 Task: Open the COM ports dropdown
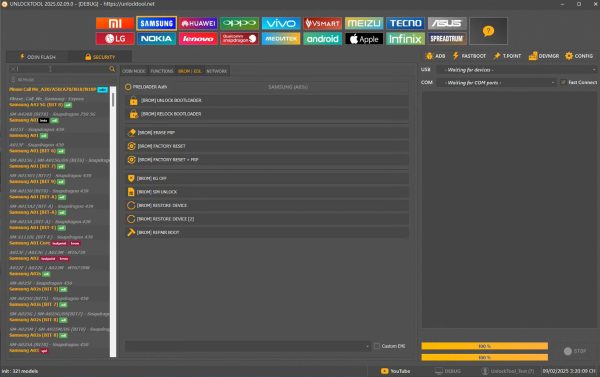coord(496,82)
